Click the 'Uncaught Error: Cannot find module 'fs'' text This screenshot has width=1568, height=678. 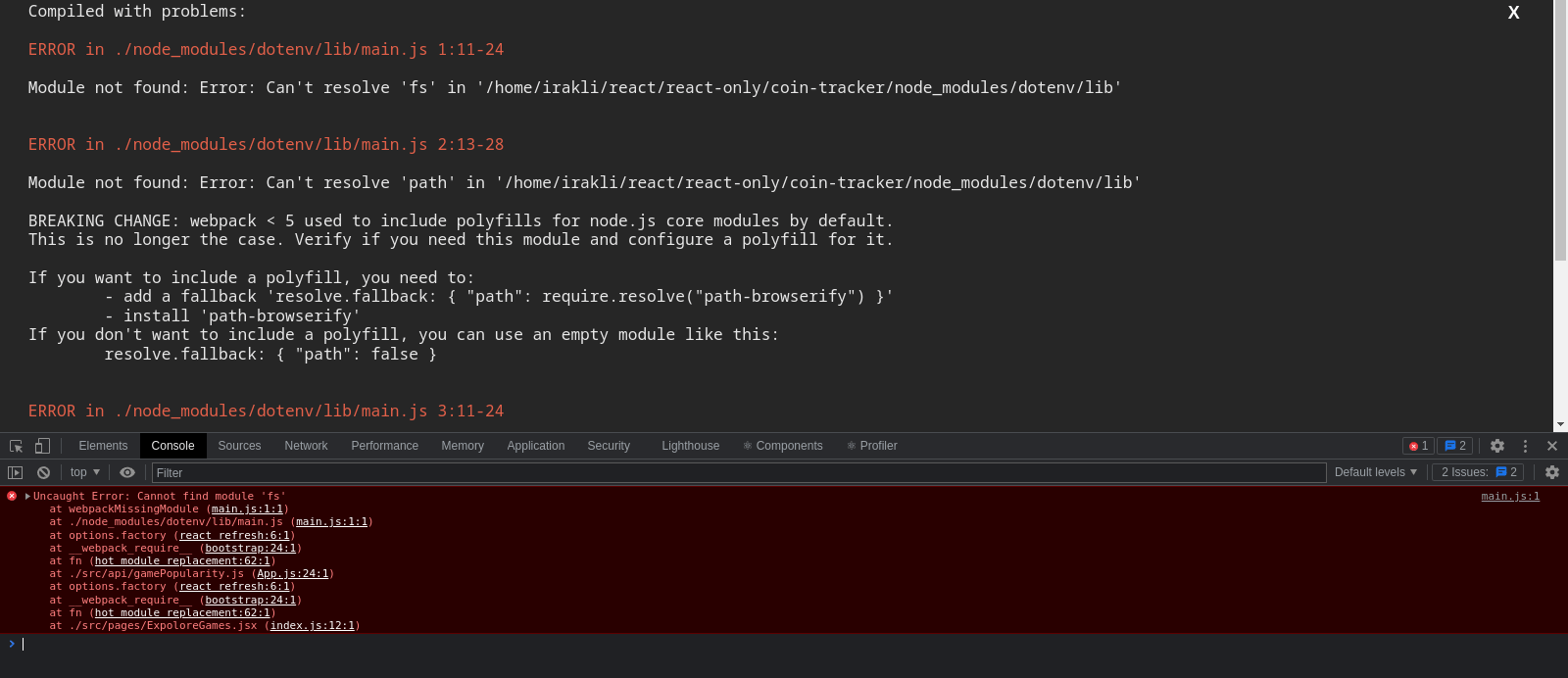(160, 497)
